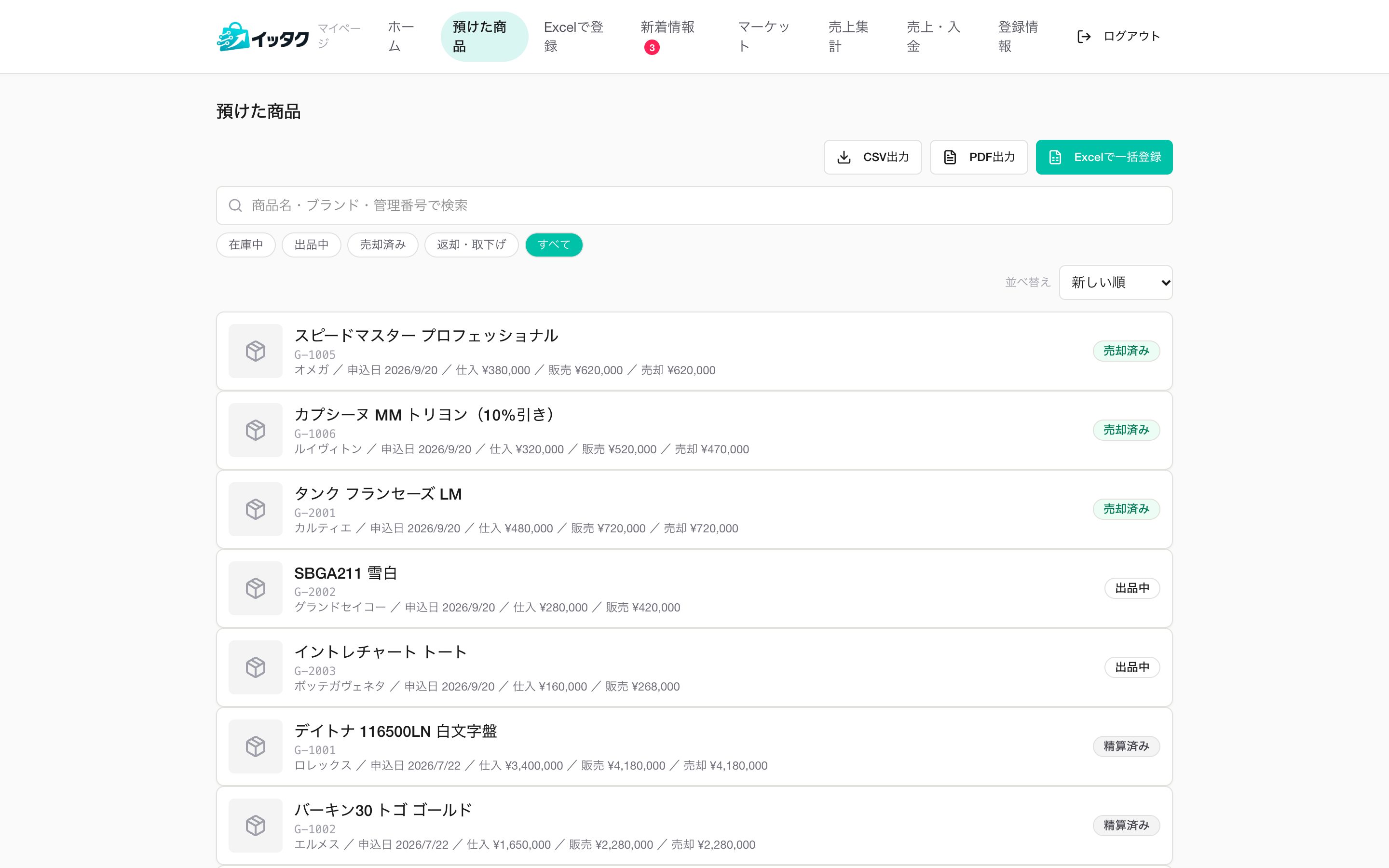Click the Excel file icon in 一括登録 button
Image resolution: width=1389 pixels, height=868 pixels.
click(1055, 157)
